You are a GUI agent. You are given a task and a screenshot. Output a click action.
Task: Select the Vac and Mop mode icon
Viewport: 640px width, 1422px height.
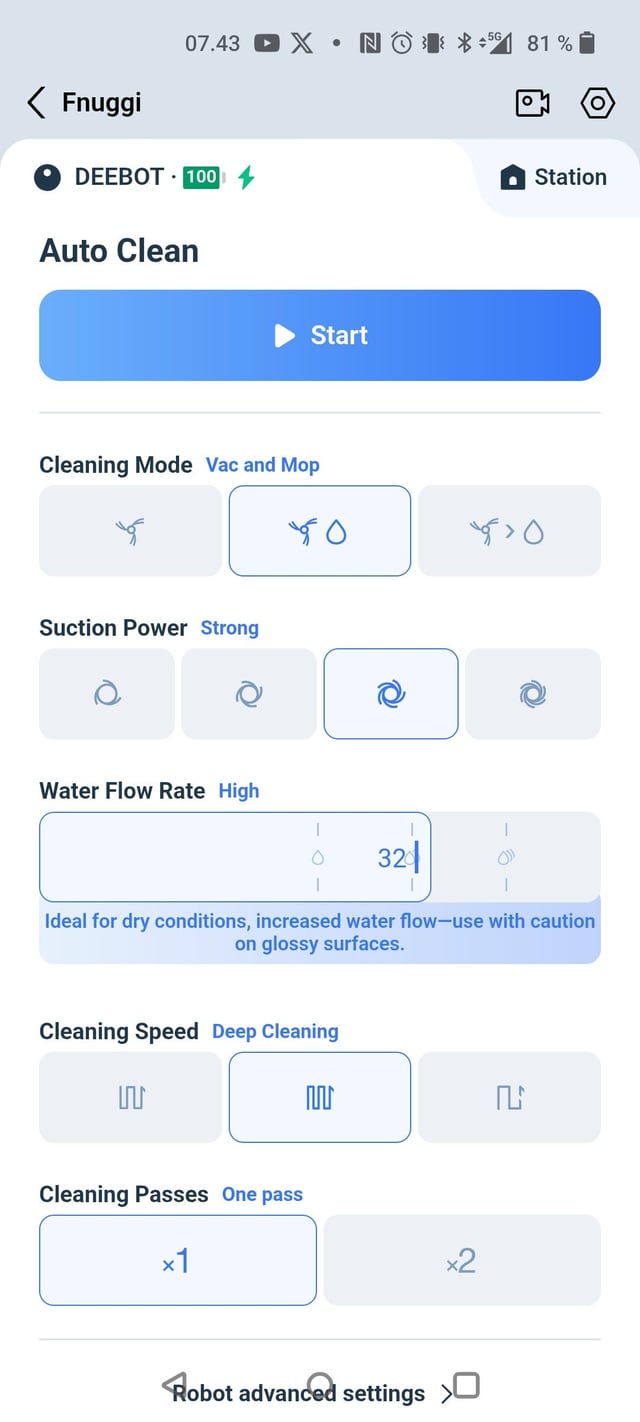click(x=319, y=531)
